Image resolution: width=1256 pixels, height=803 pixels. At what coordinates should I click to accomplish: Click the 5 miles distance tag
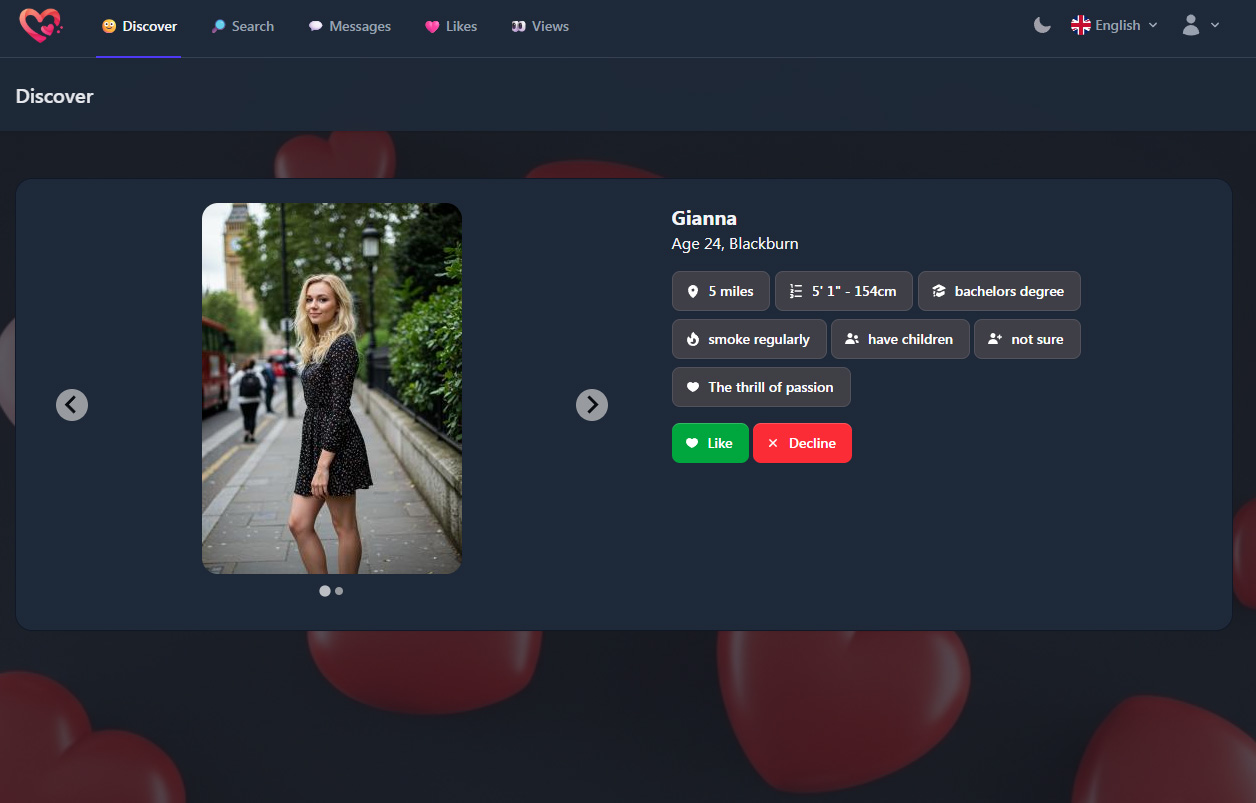coord(721,291)
